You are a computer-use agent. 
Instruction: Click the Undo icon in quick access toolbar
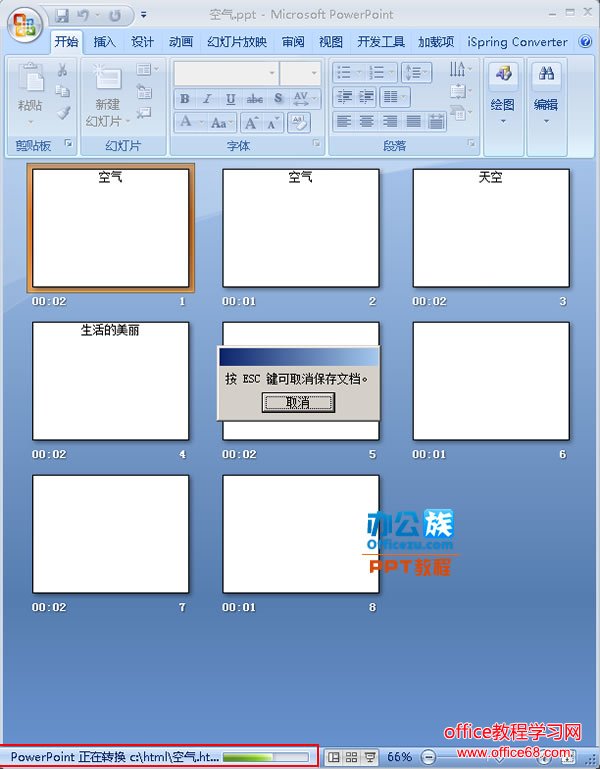(x=83, y=16)
